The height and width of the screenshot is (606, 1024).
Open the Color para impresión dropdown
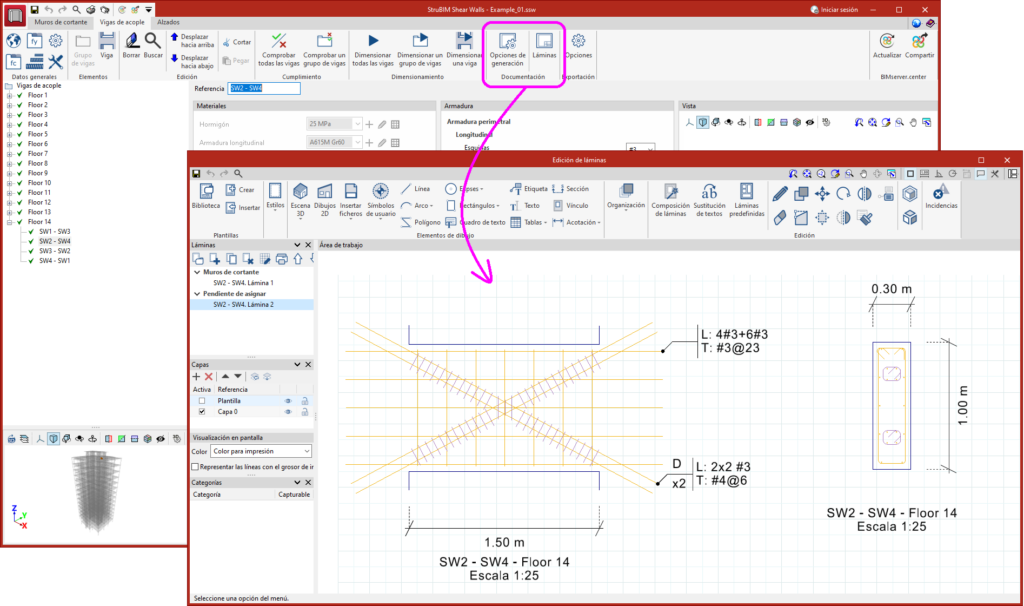pyautogui.click(x=261, y=452)
